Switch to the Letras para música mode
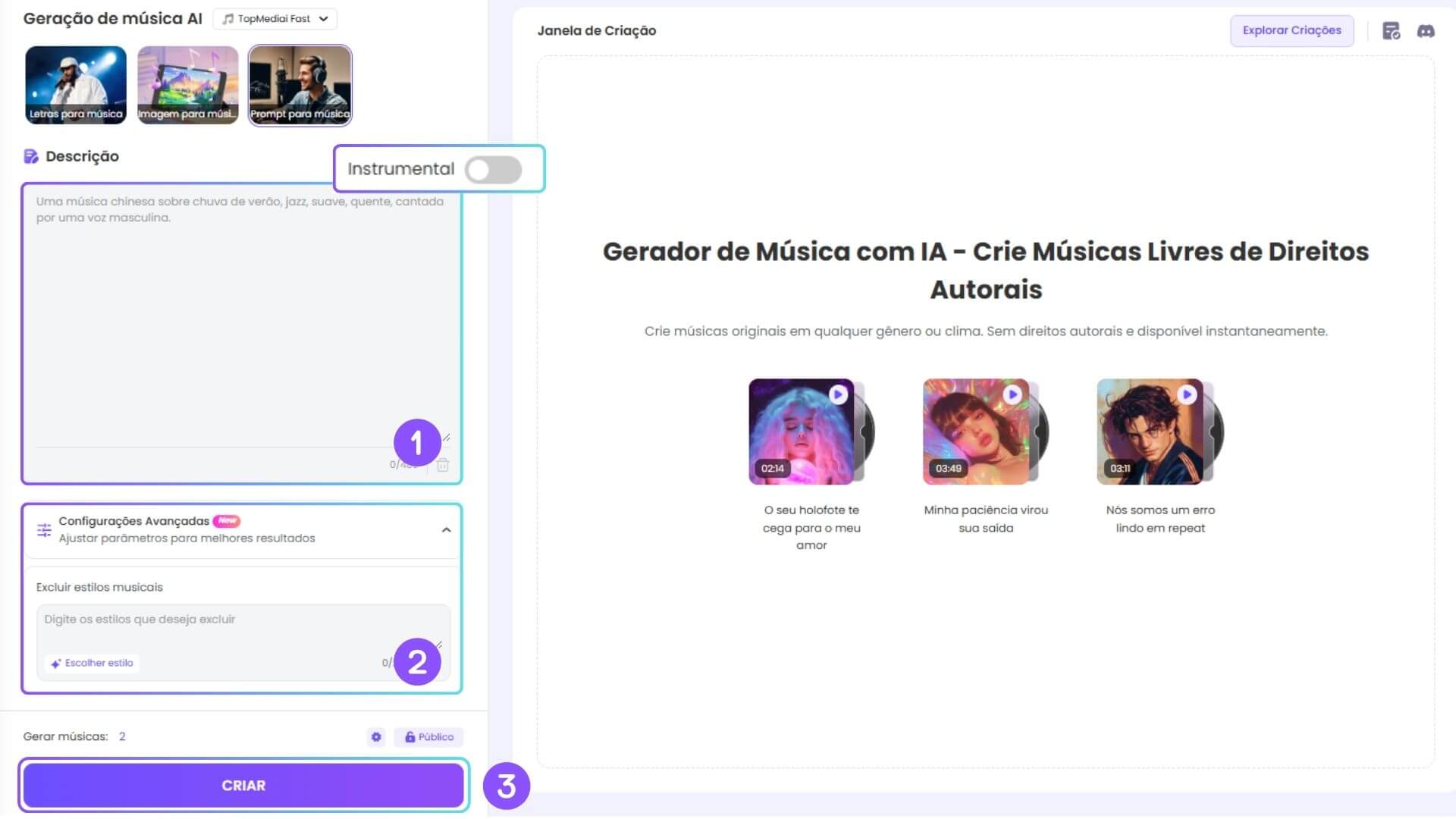The height and width of the screenshot is (819, 1456). coord(75,85)
